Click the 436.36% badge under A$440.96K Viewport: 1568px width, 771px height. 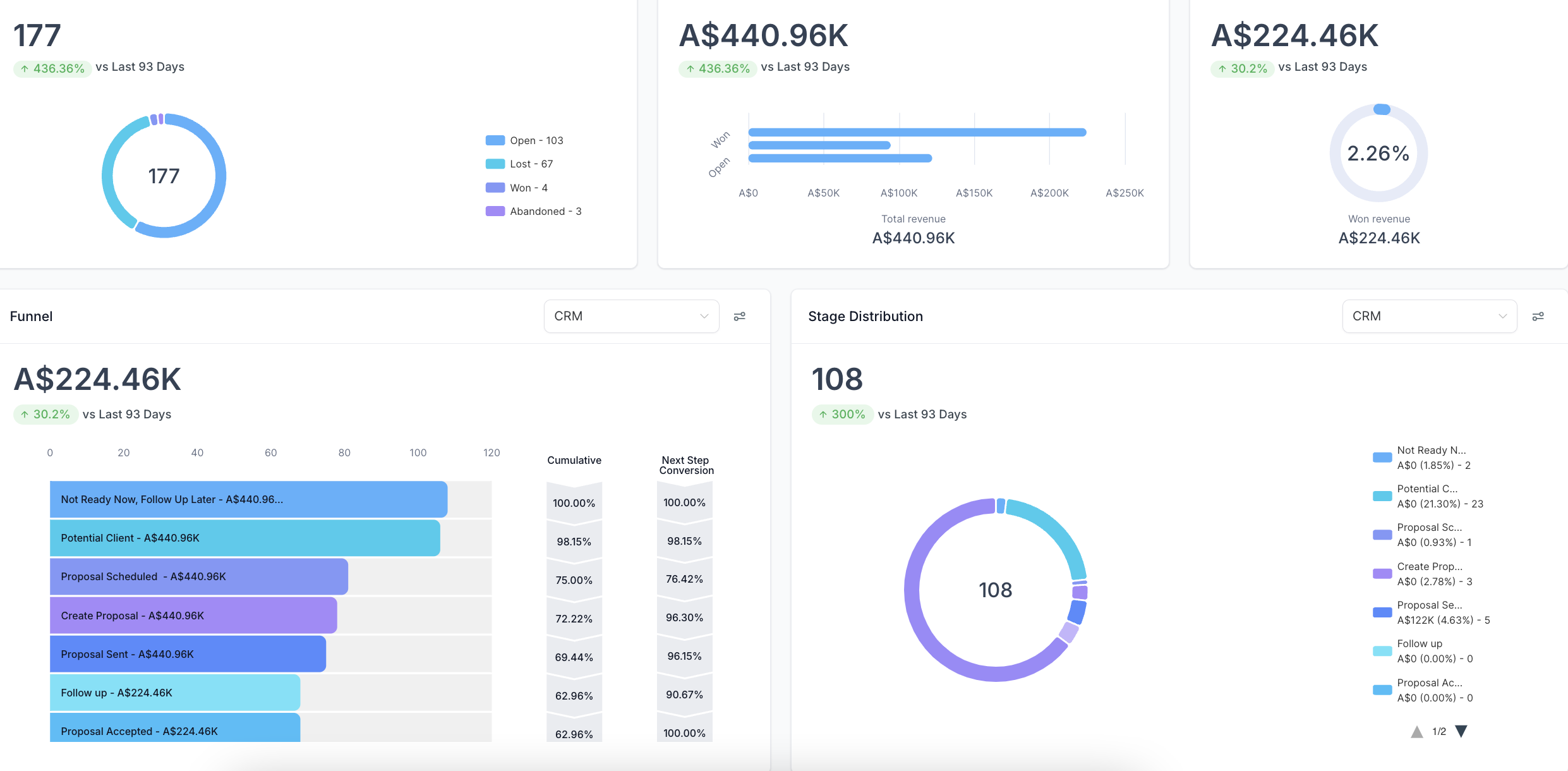click(x=718, y=68)
